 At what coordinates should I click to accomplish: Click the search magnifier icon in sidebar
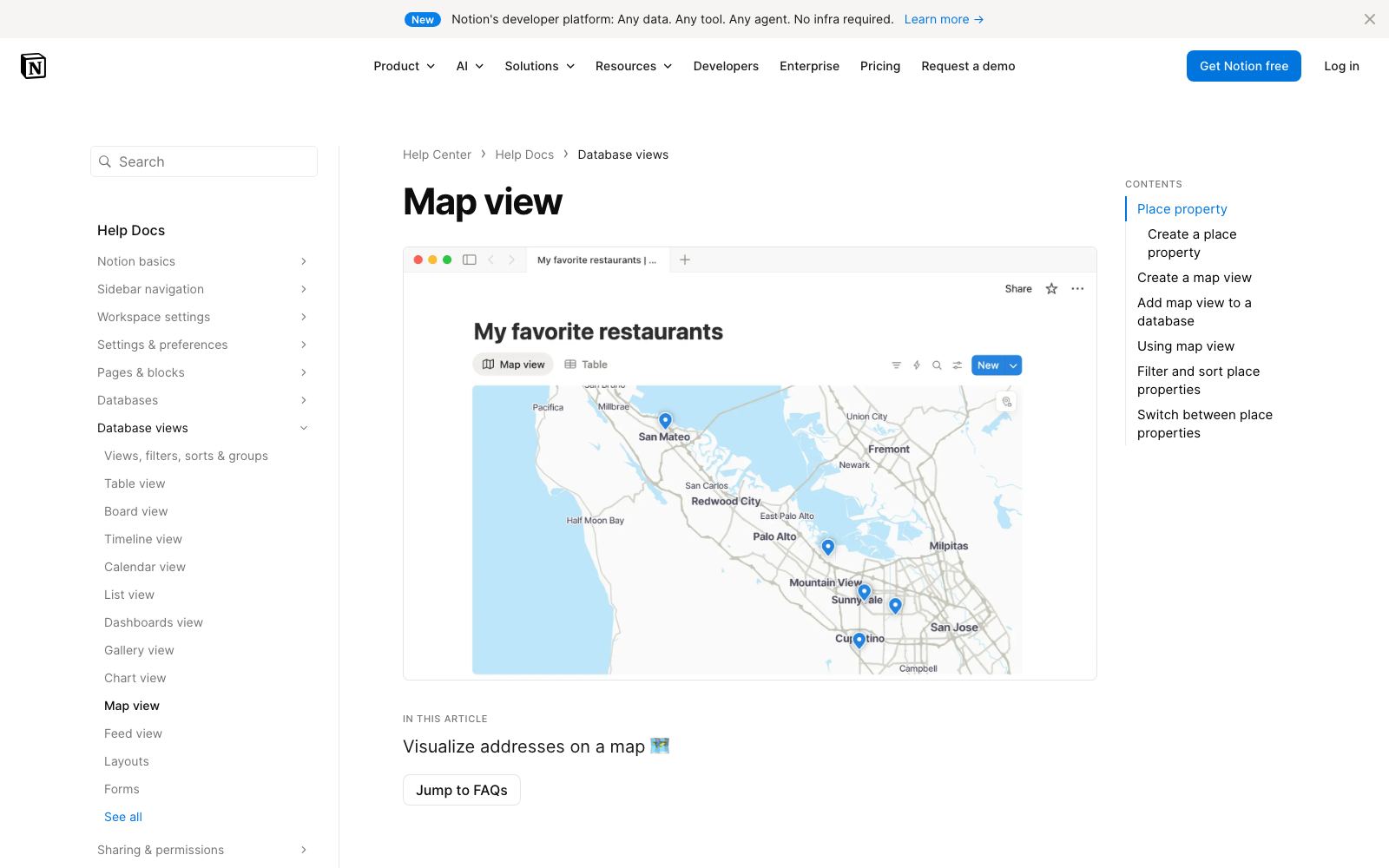(105, 161)
